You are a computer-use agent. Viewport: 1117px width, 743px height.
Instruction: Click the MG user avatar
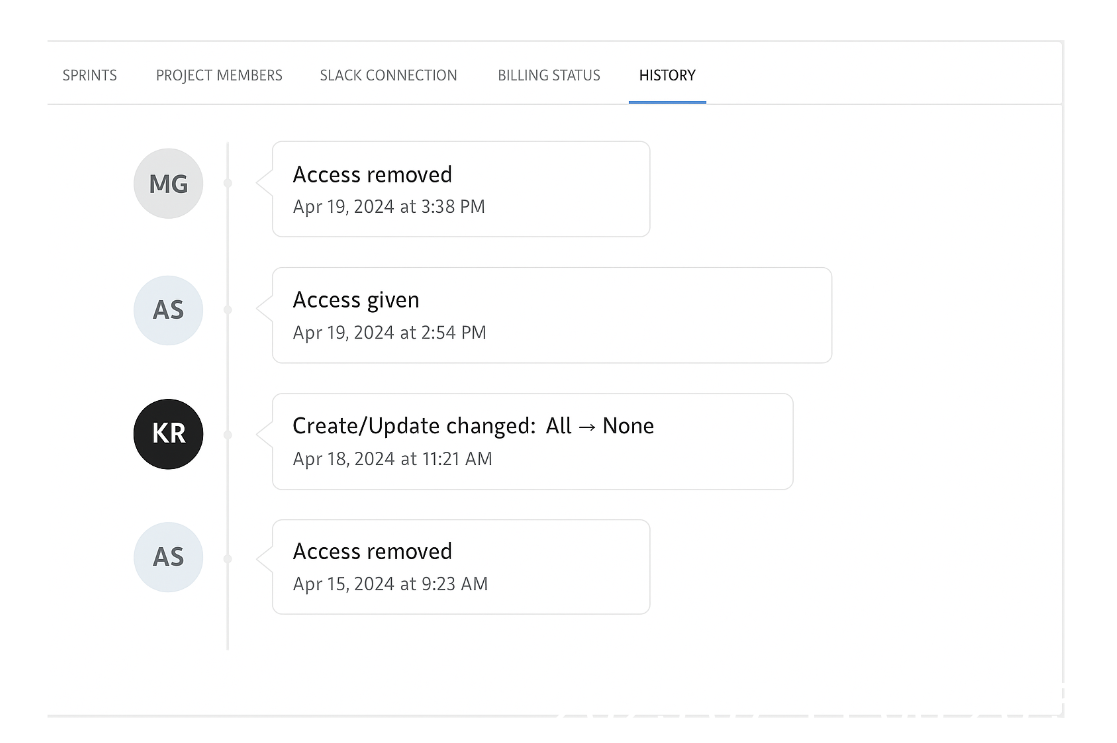click(168, 184)
